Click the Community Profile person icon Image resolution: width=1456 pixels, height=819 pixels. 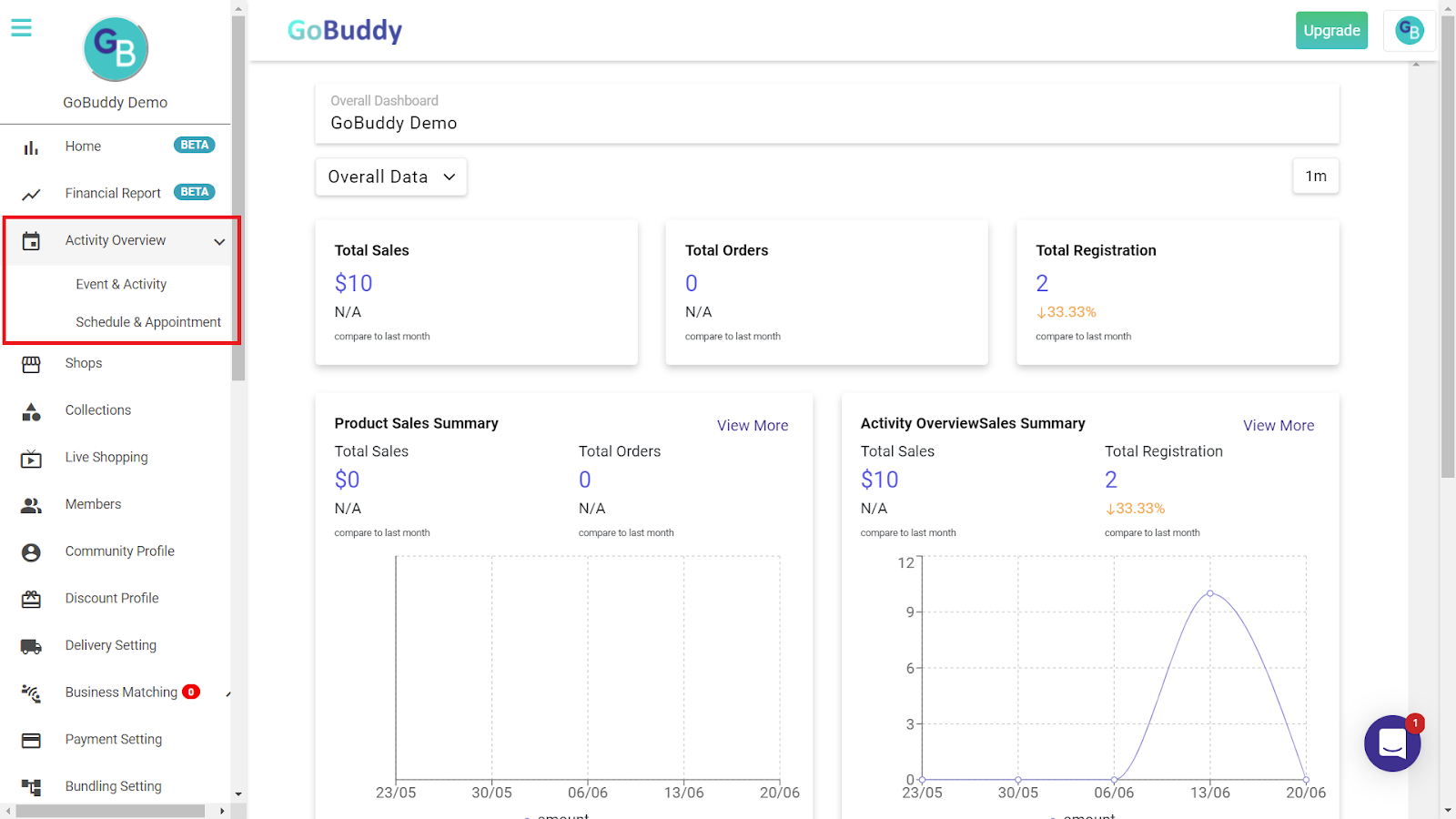[x=31, y=552]
